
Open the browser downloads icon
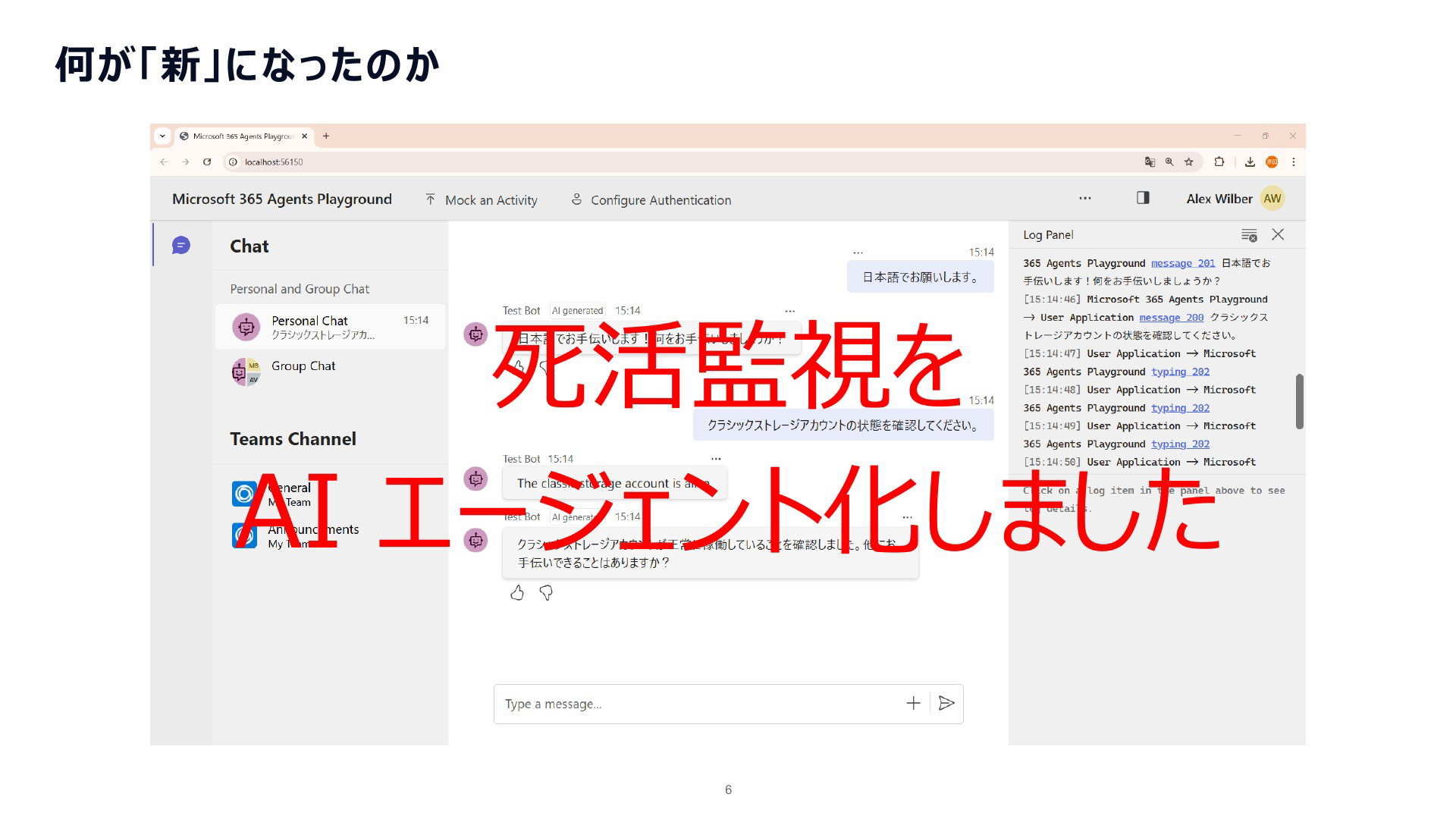click(x=1250, y=162)
